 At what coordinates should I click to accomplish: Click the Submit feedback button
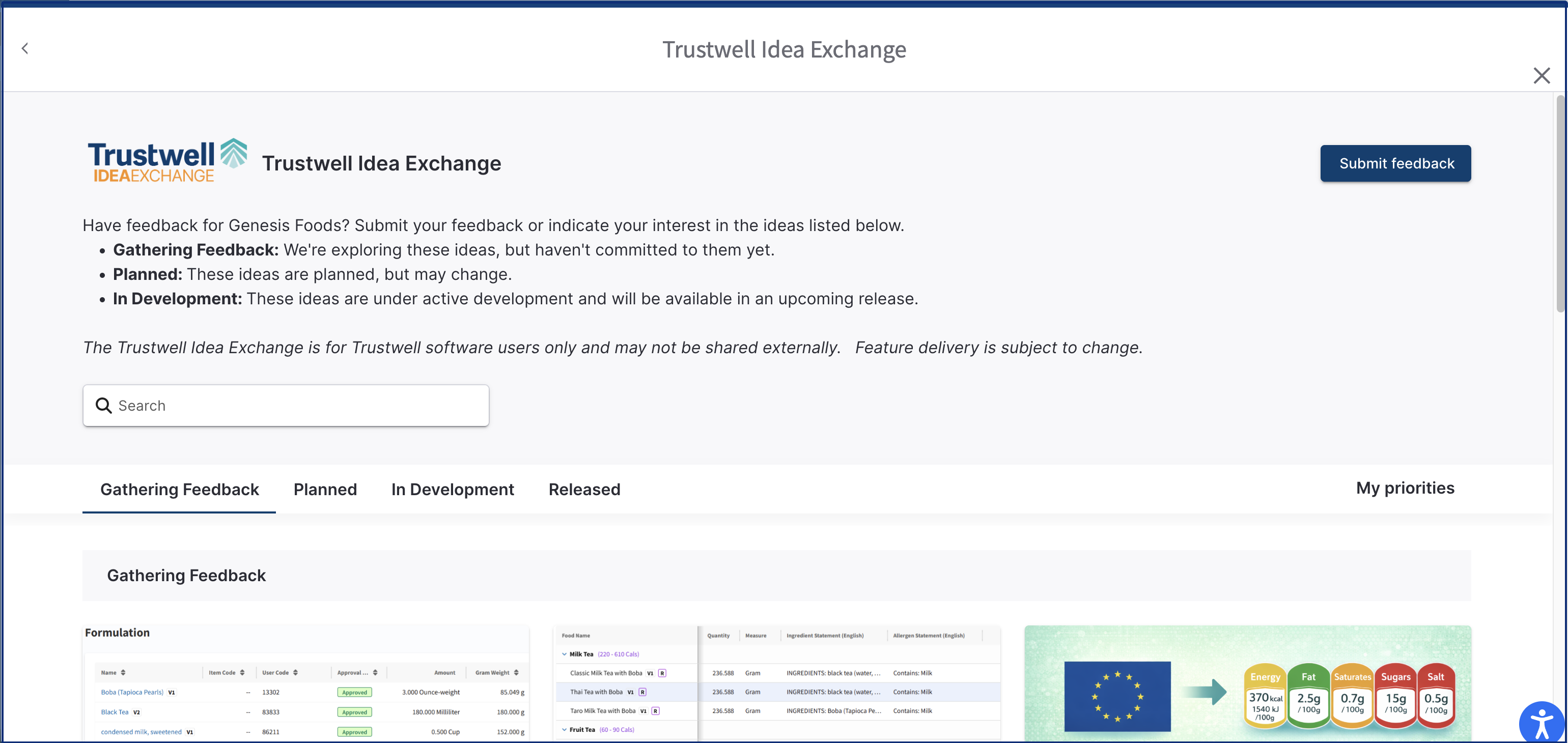click(1395, 163)
